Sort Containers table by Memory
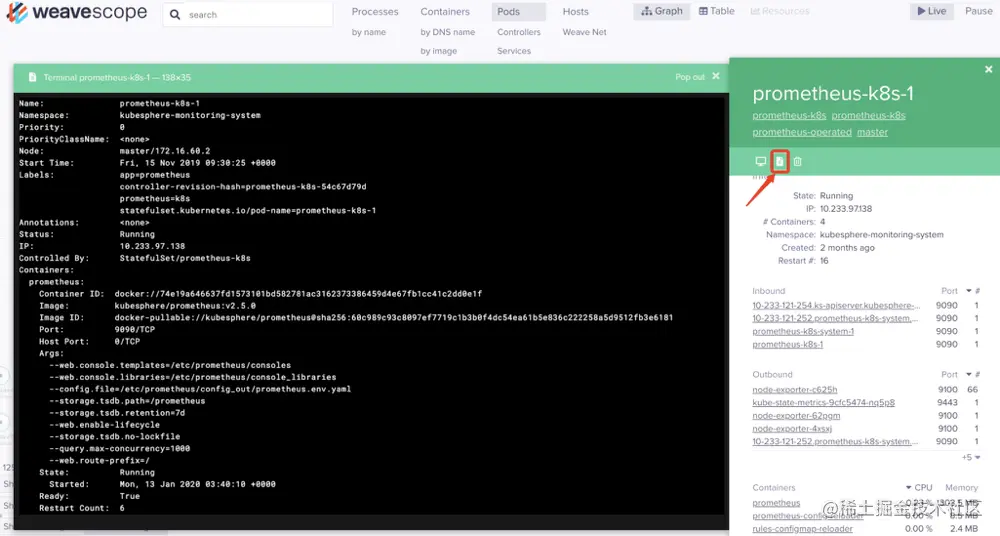The width and height of the screenshot is (1000, 536). [x=961, y=488]
